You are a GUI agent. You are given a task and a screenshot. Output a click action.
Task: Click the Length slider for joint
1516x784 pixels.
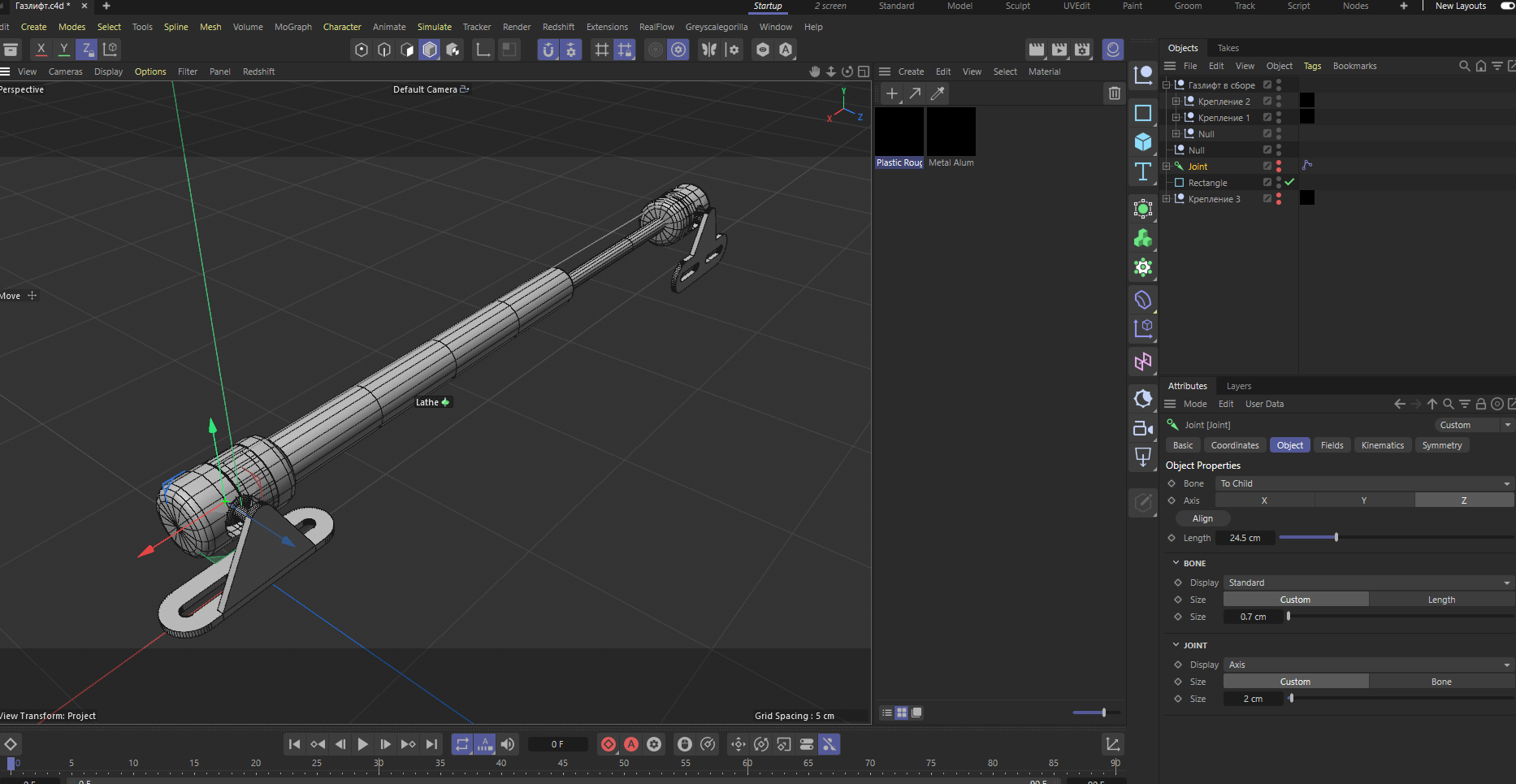(1336, 538)
